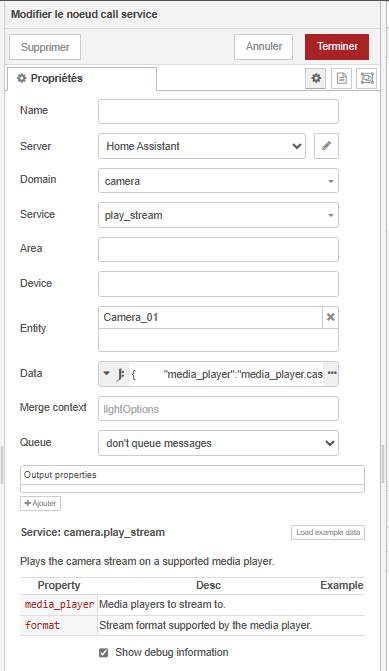Click the Example column header
The image size is (389, 671).
coord(341,585)
